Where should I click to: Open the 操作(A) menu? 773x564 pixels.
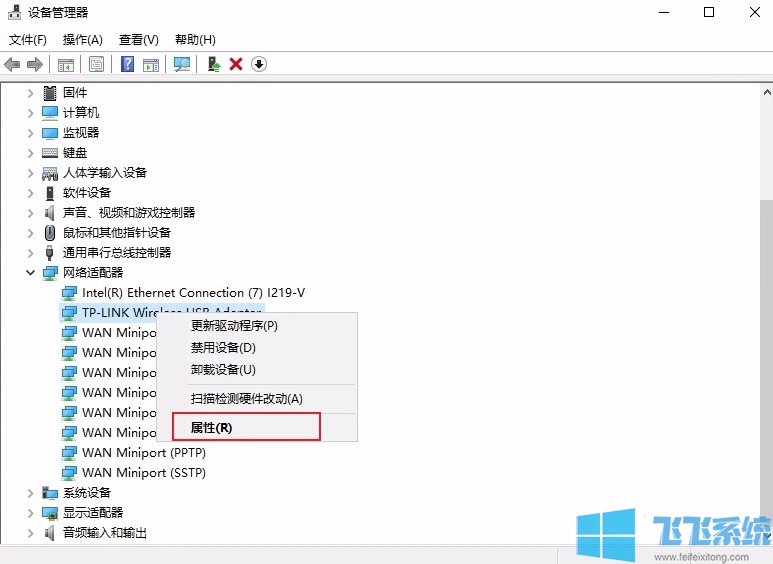click(x=82, y=39)
